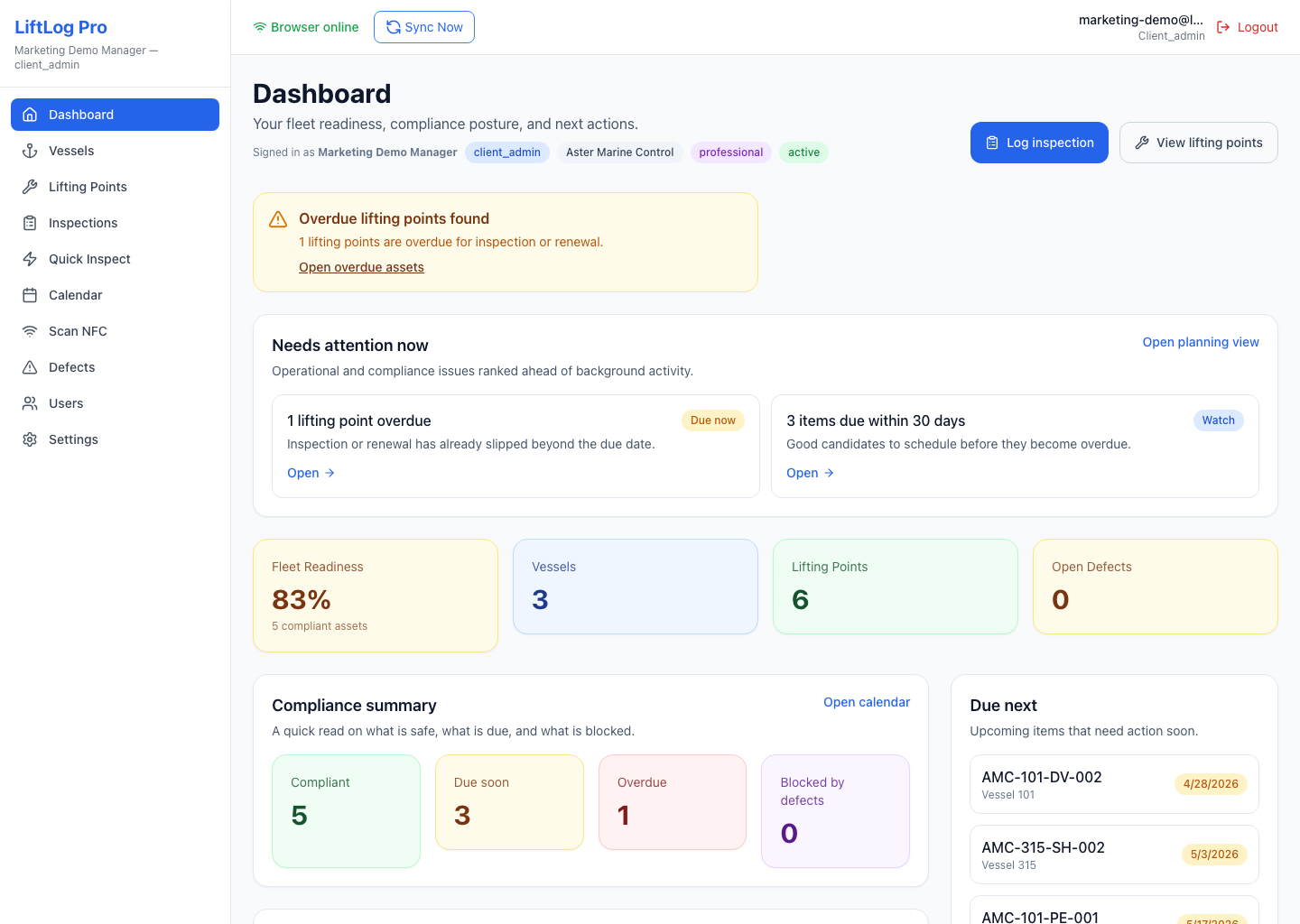Image resolution: width=1300 pixels, height=924 pixels.
Task: Click the Lifting Points count card showing 6
Action: (896, 587)
